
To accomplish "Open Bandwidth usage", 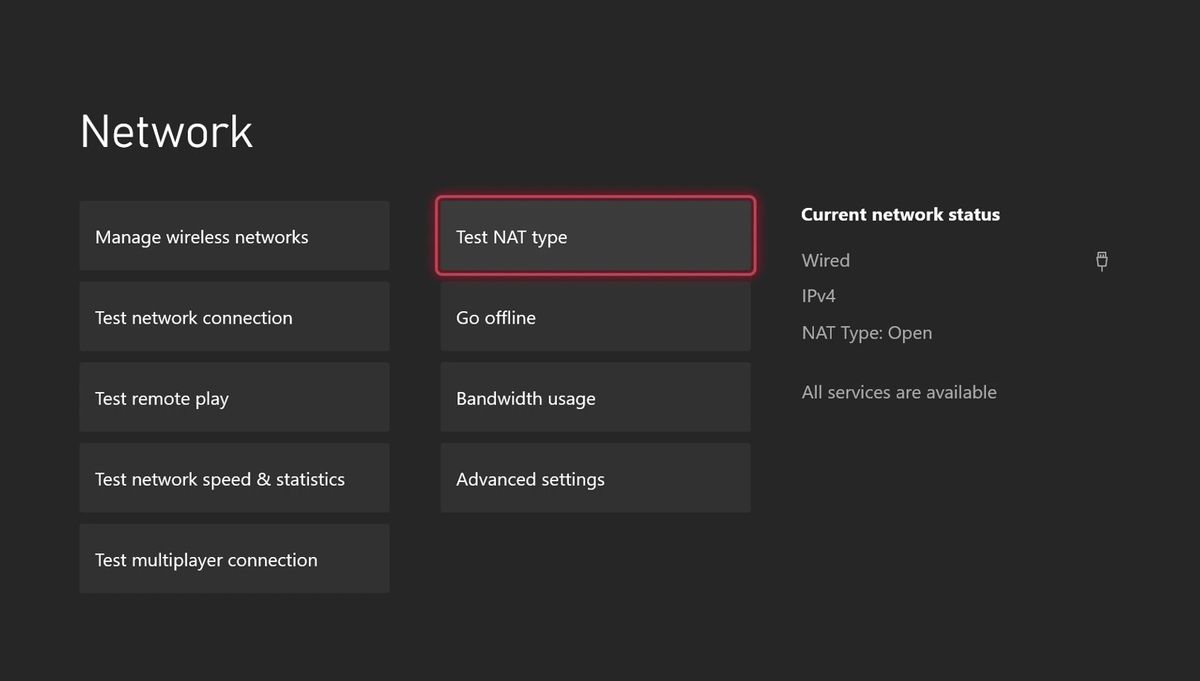I will pos(595,397).
